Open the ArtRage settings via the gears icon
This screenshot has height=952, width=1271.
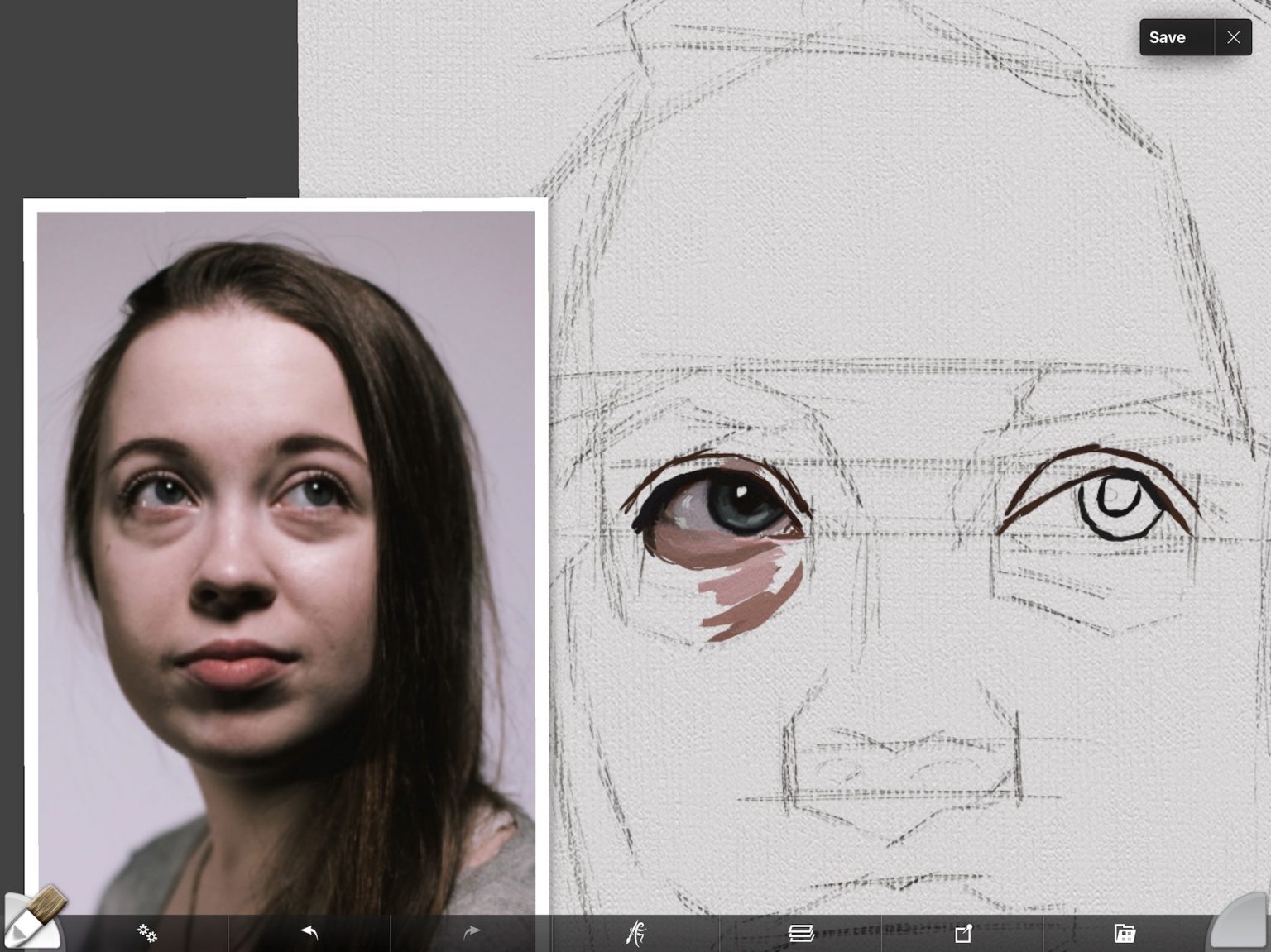tap(146, 933)
